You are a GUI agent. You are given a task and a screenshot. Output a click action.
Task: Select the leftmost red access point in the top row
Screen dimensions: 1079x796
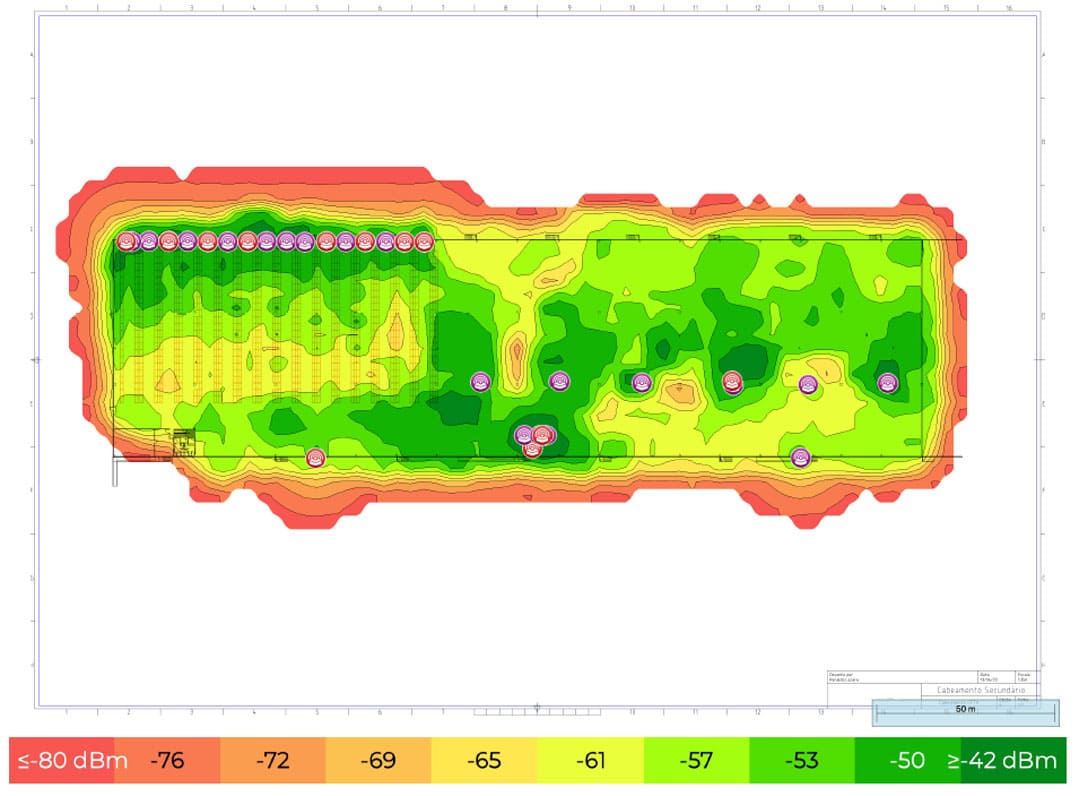(x=125, y=241)
